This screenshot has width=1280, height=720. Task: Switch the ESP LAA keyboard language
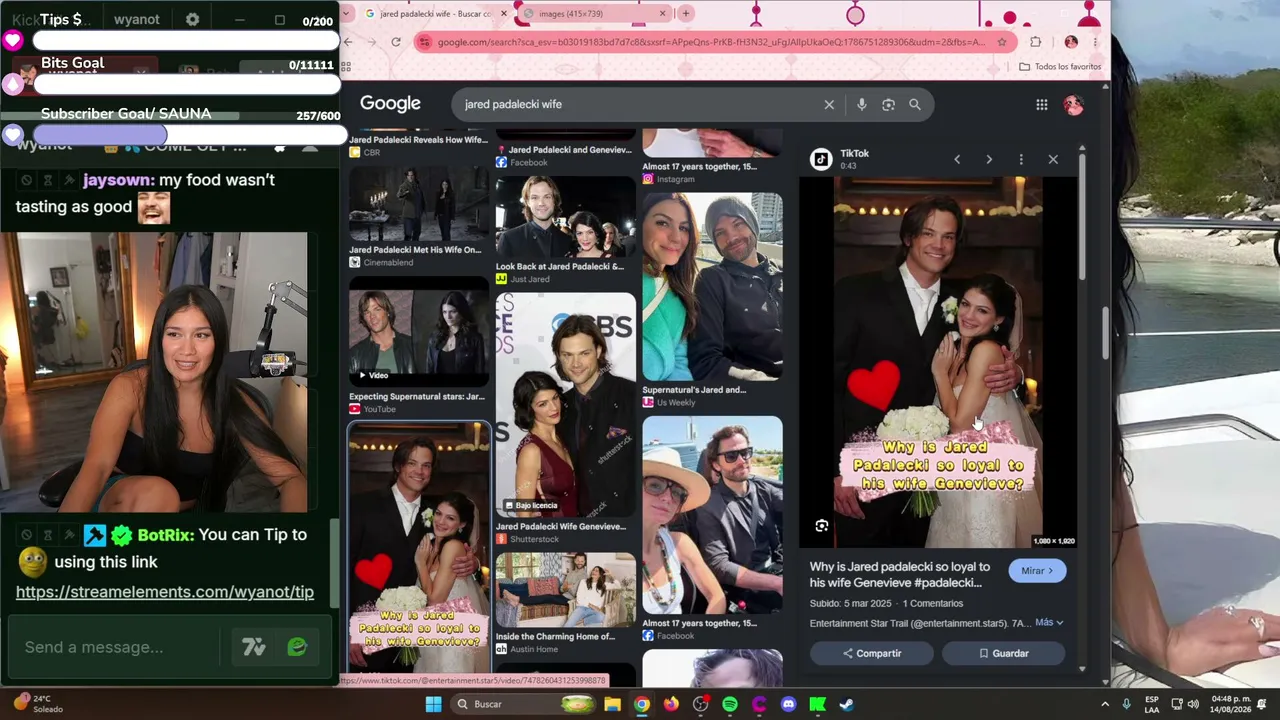[x=1152, y=704]
